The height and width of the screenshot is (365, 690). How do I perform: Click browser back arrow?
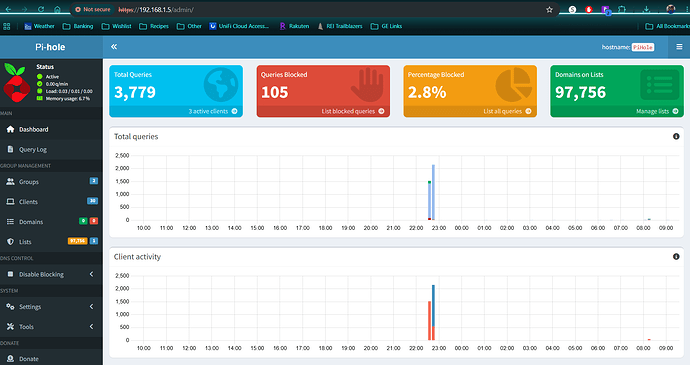pos(8,9)
